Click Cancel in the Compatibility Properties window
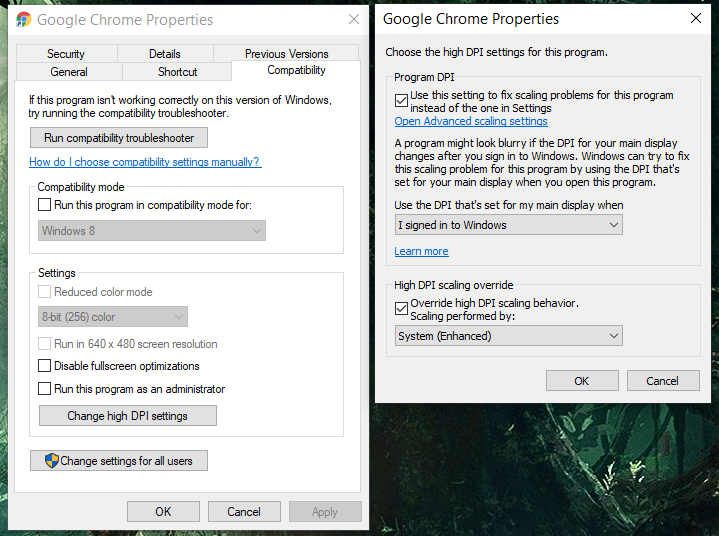 pos(244,511)
